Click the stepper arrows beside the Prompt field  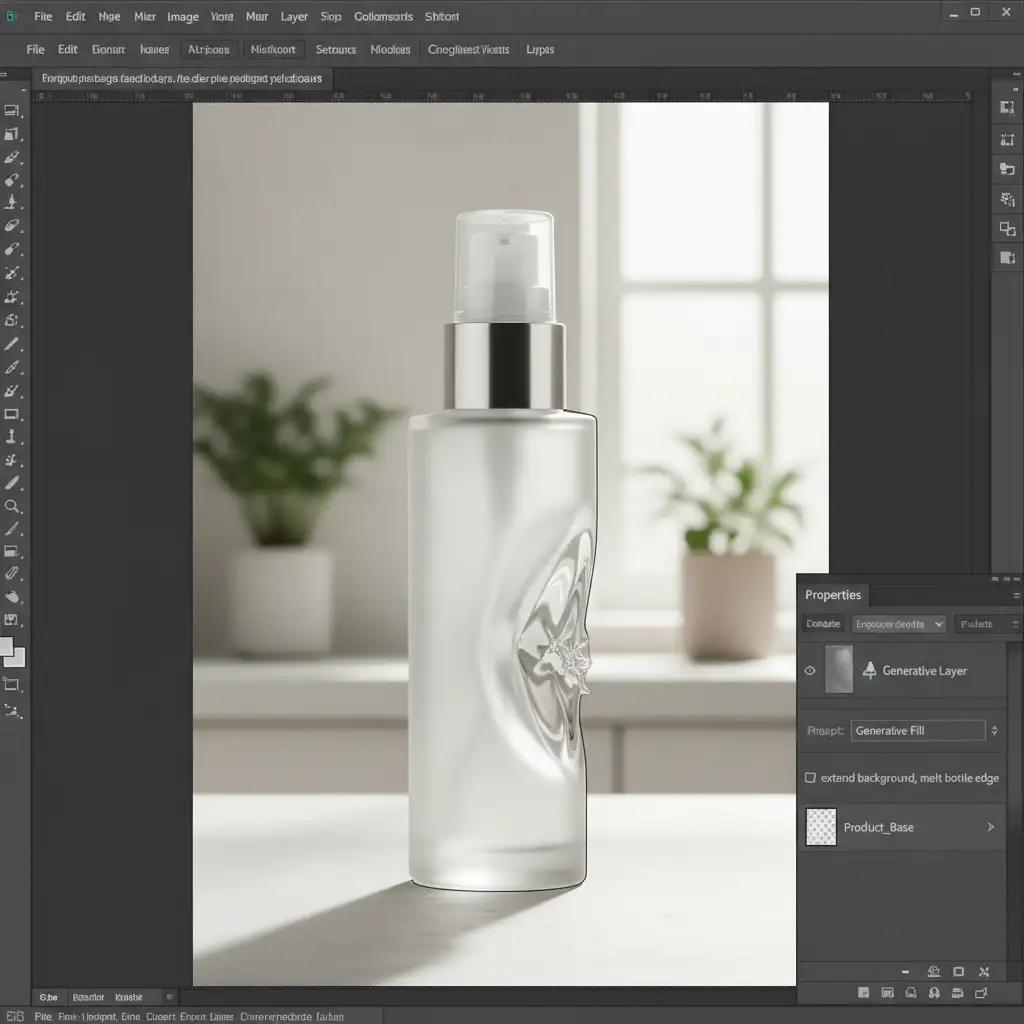994,731
